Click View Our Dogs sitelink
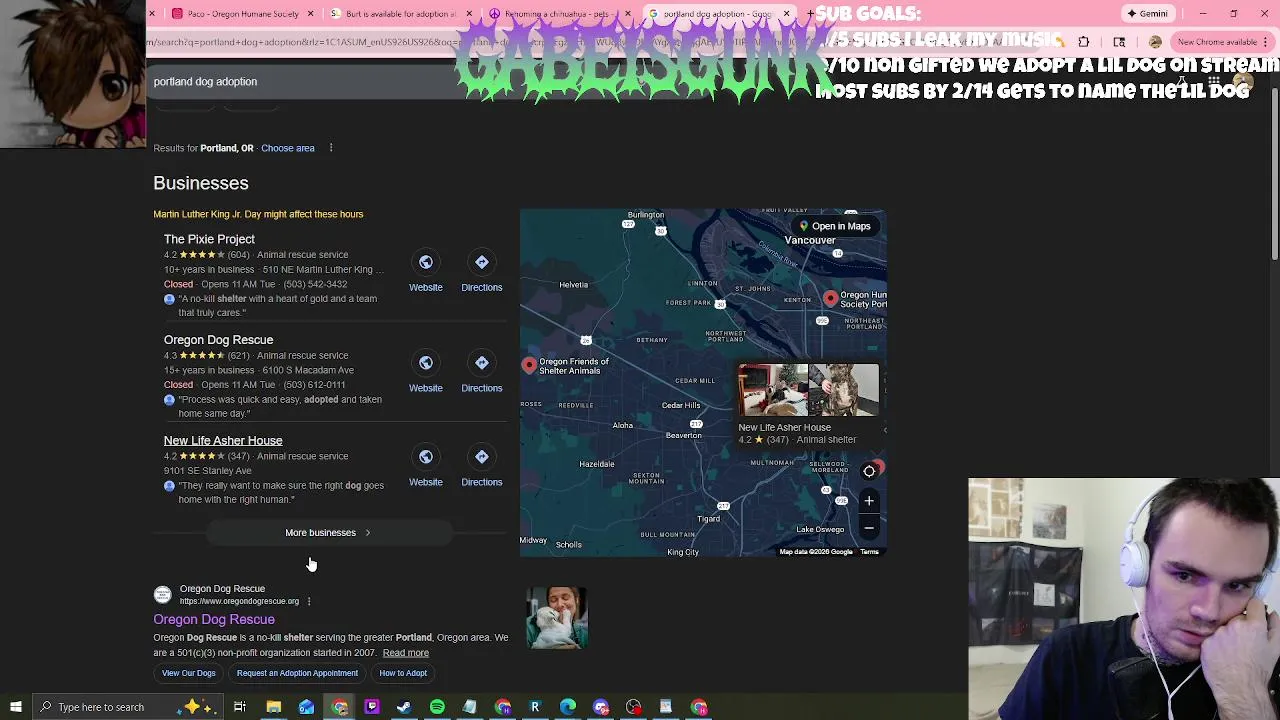1280x720 pixels. (189, 673)
